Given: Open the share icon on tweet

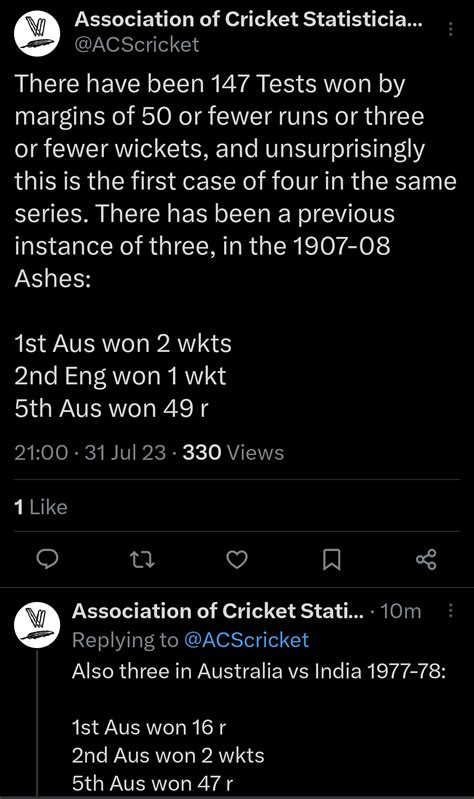Looking at the screenshot, I should pyautogui.click(x=426, y=560).
